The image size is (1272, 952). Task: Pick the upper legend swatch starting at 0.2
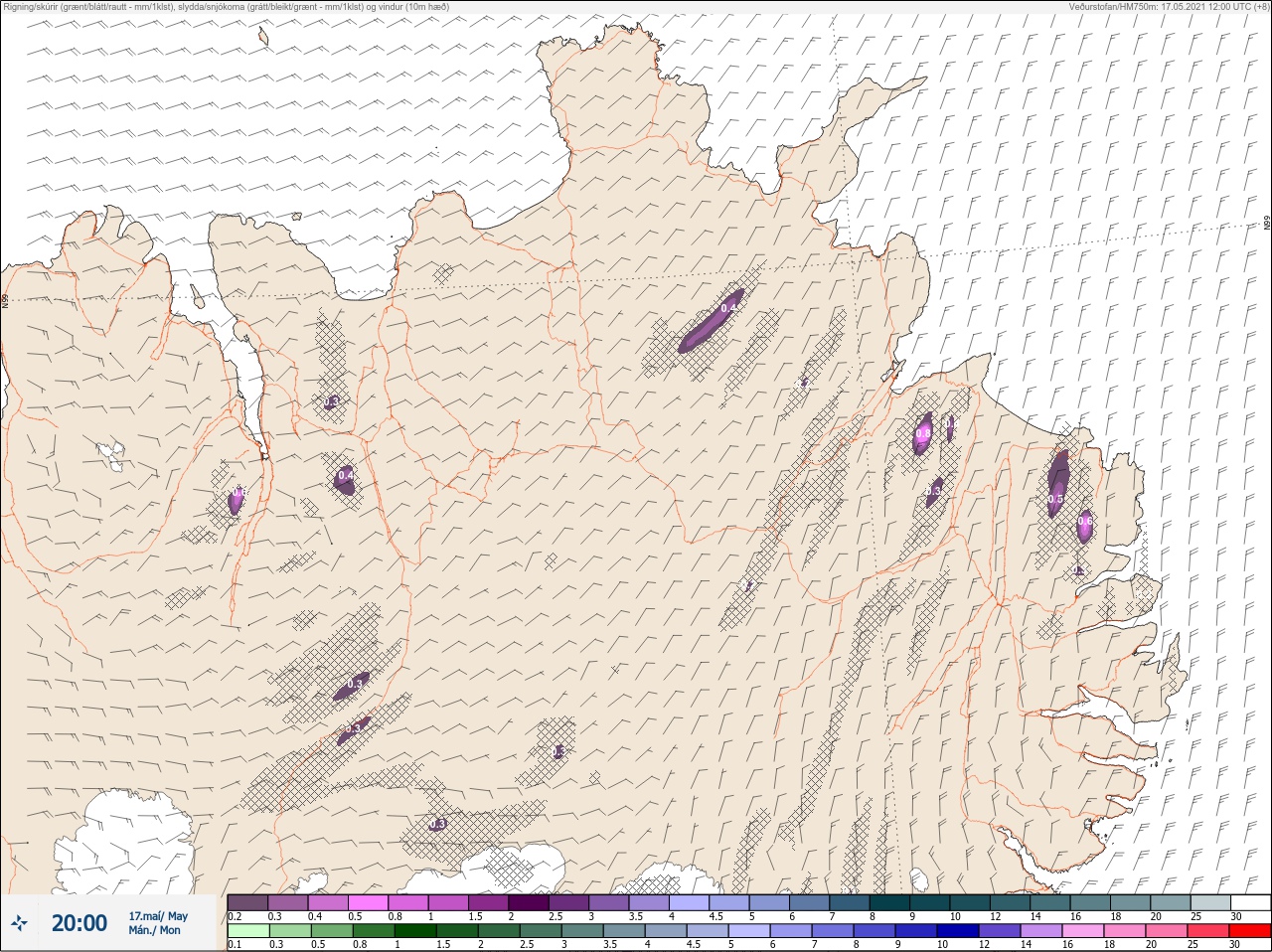pyautogui.click(x=247, y=902)
